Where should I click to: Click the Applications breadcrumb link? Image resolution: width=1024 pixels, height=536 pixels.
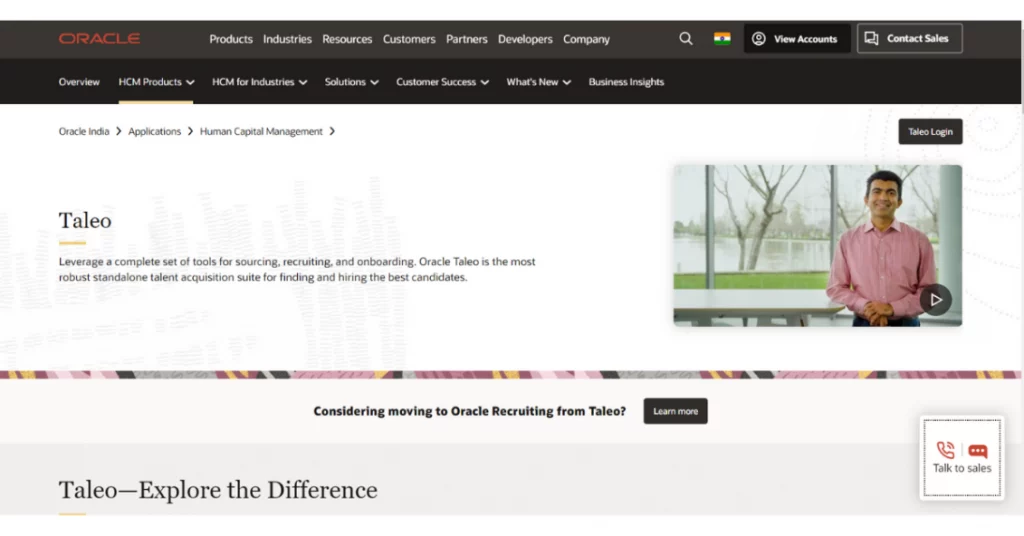[x=154, y=131]
